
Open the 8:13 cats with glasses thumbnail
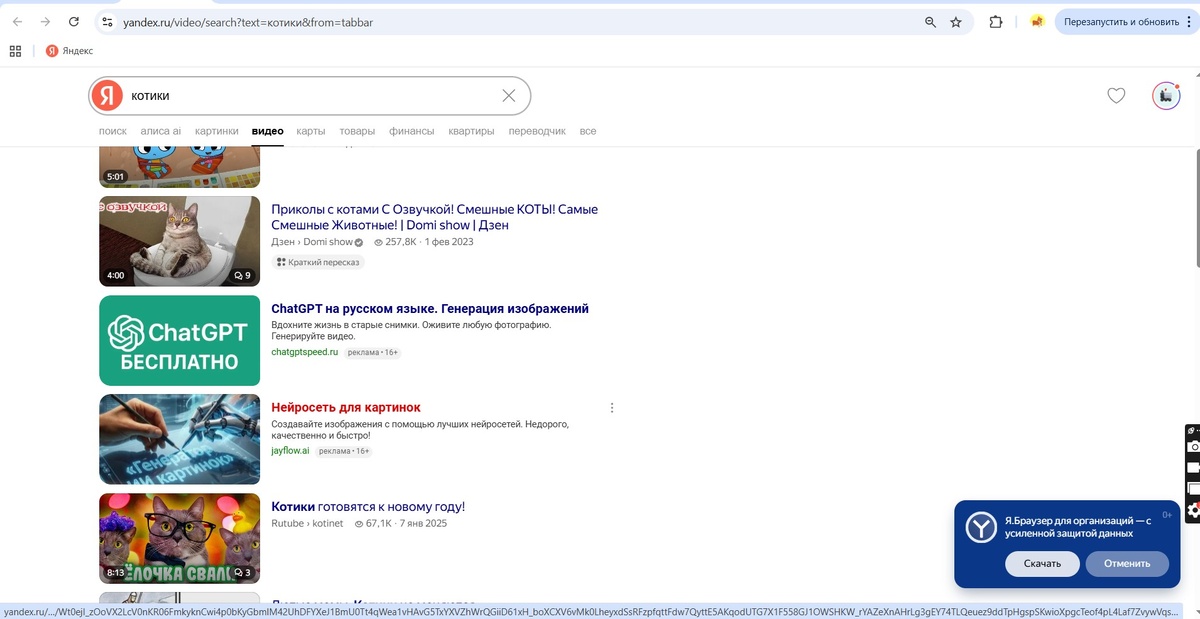179,538
